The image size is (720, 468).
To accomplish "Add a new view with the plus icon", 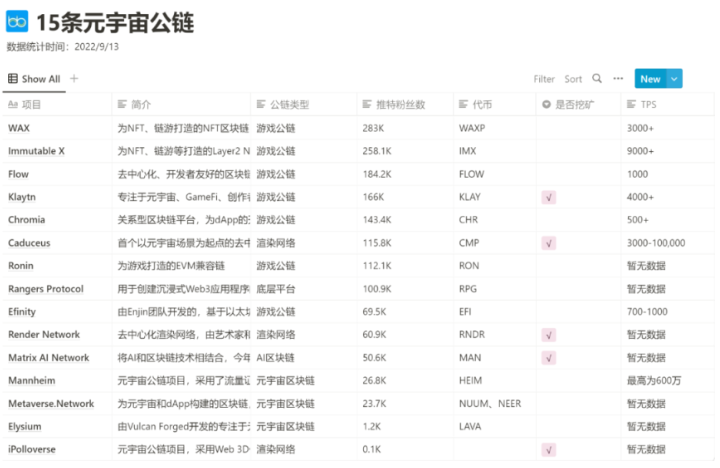I will [74, 79].
